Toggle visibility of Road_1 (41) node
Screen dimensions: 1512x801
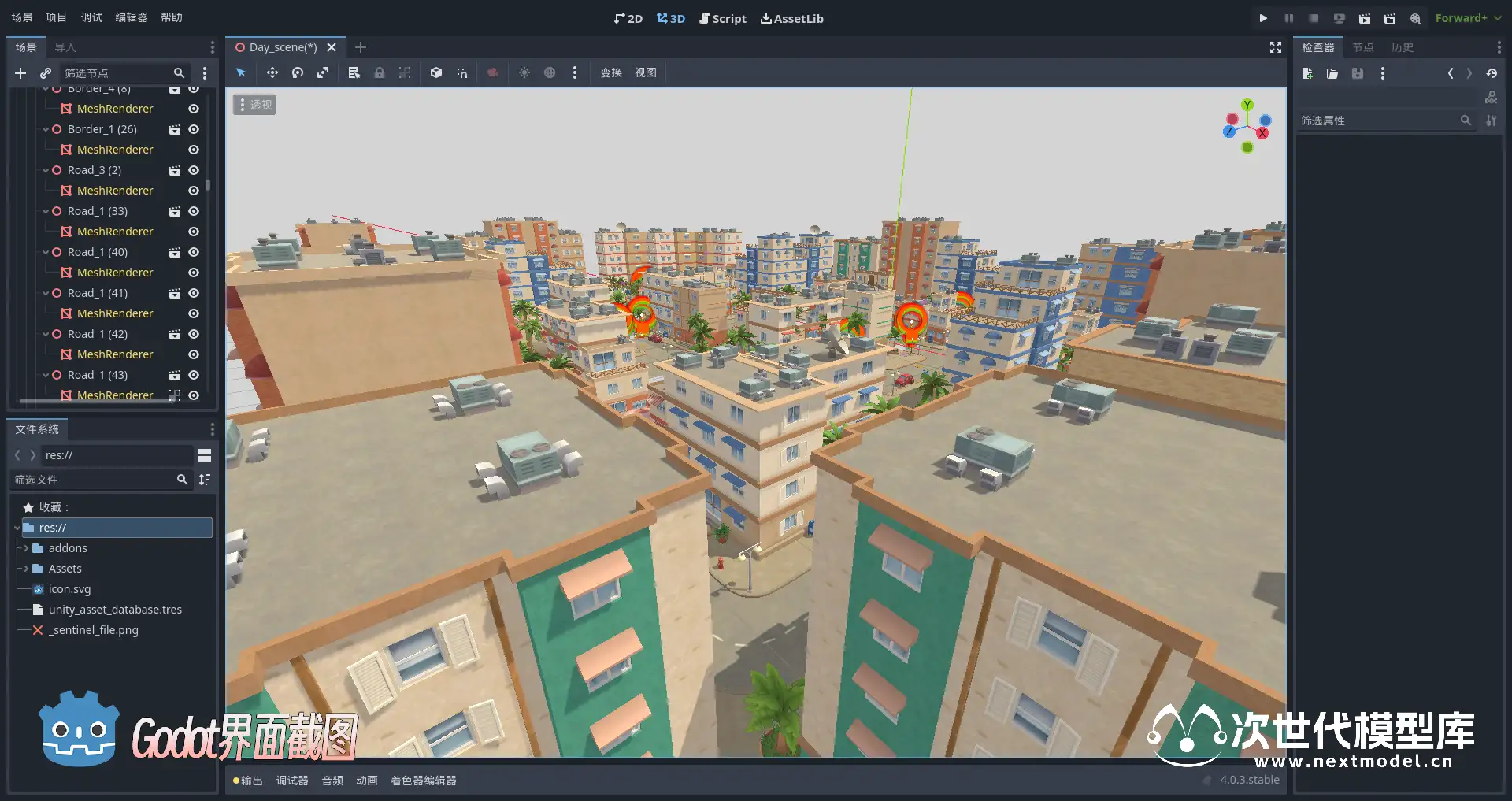[x=194, y=293]
